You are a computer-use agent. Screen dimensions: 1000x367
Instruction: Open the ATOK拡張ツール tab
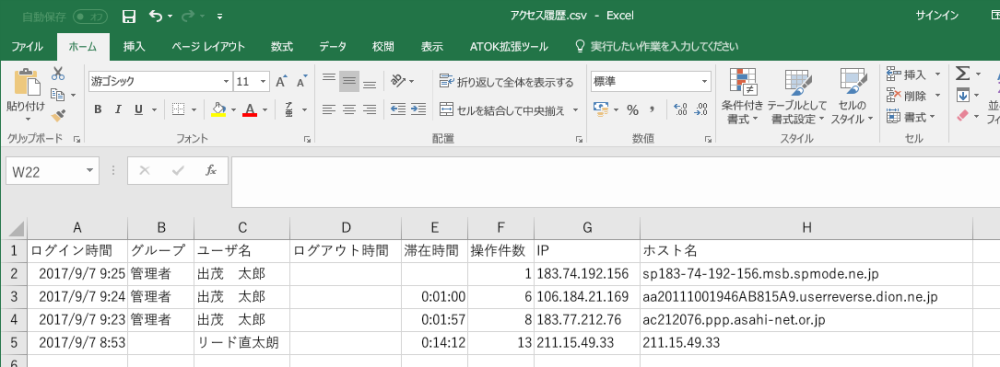pyautogui.click(x=508, y=47)
